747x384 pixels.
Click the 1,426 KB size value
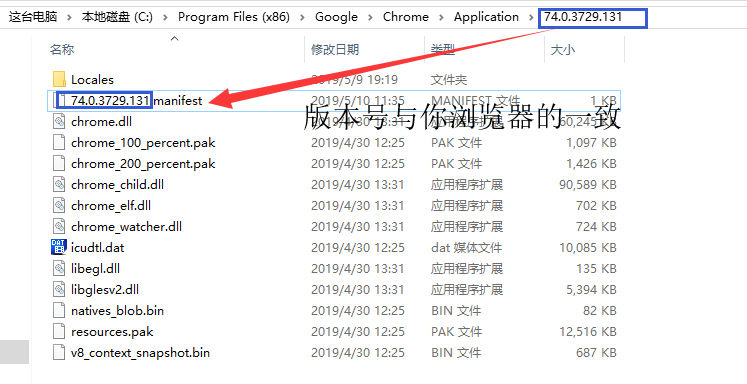point(591,163)
